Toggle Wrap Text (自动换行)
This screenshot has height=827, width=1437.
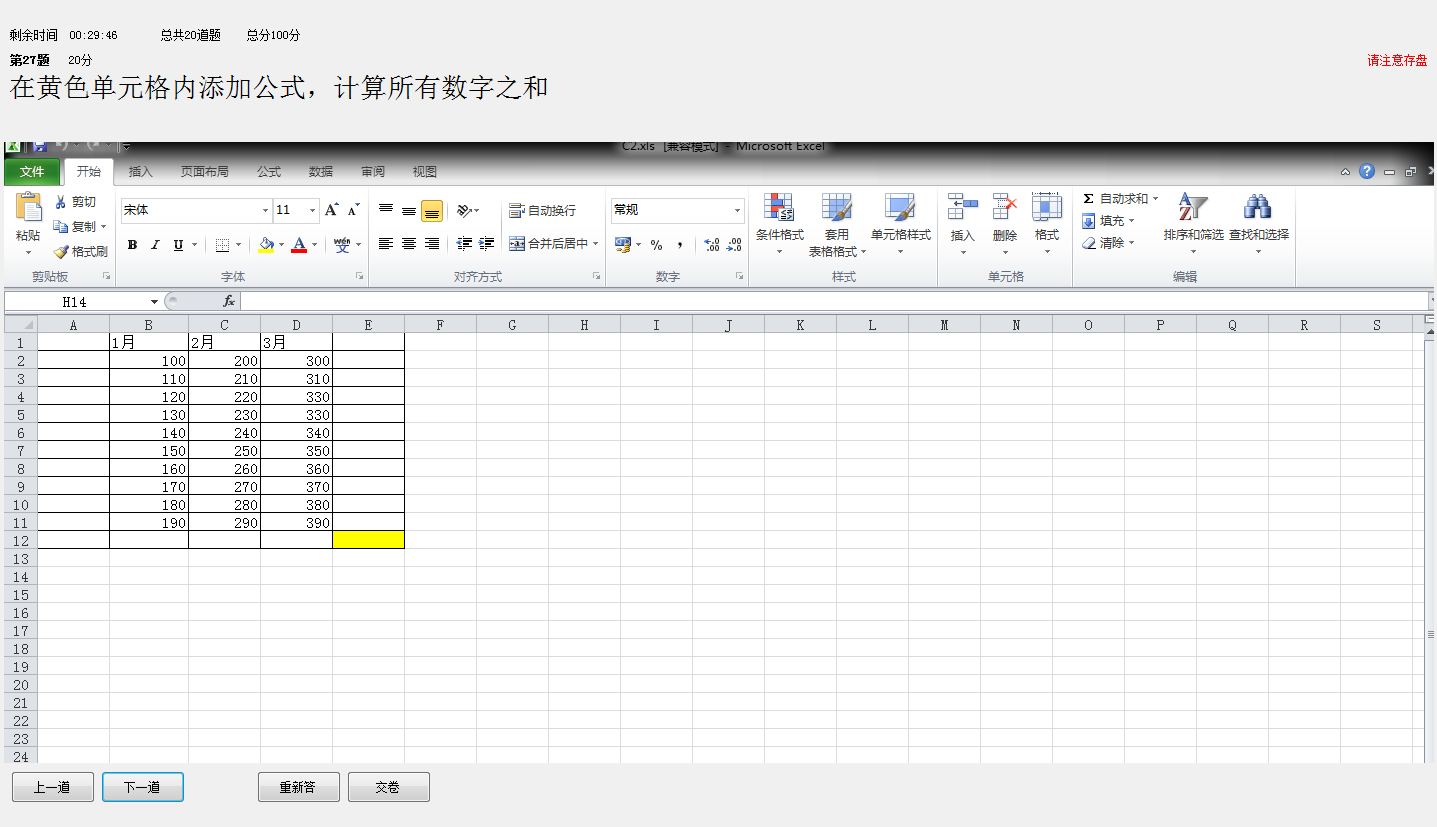pyautogui.click(x=543, y=211)
